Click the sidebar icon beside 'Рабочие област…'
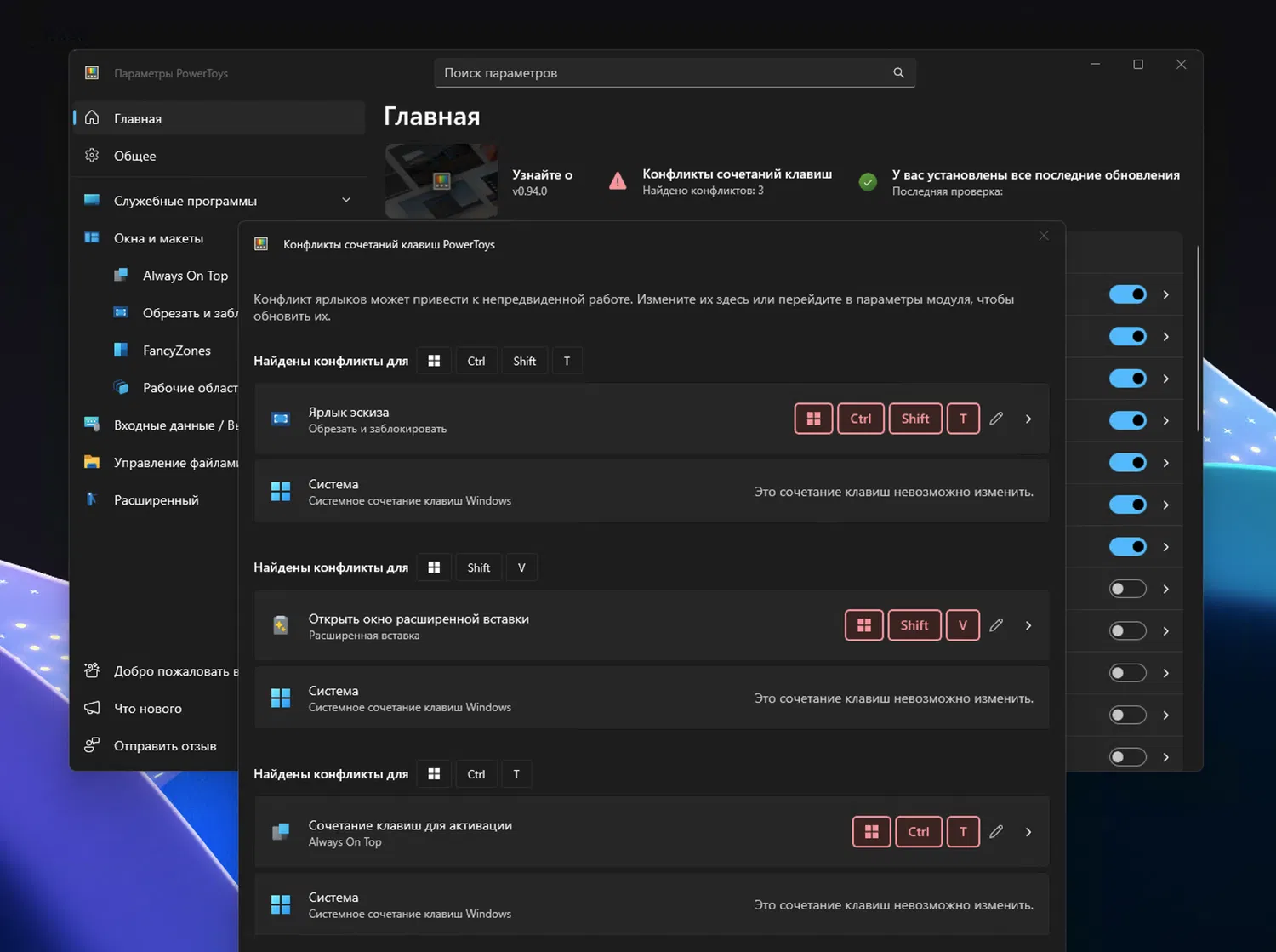Viewport: 1276px width, 952px height. [x=121, y=388]
